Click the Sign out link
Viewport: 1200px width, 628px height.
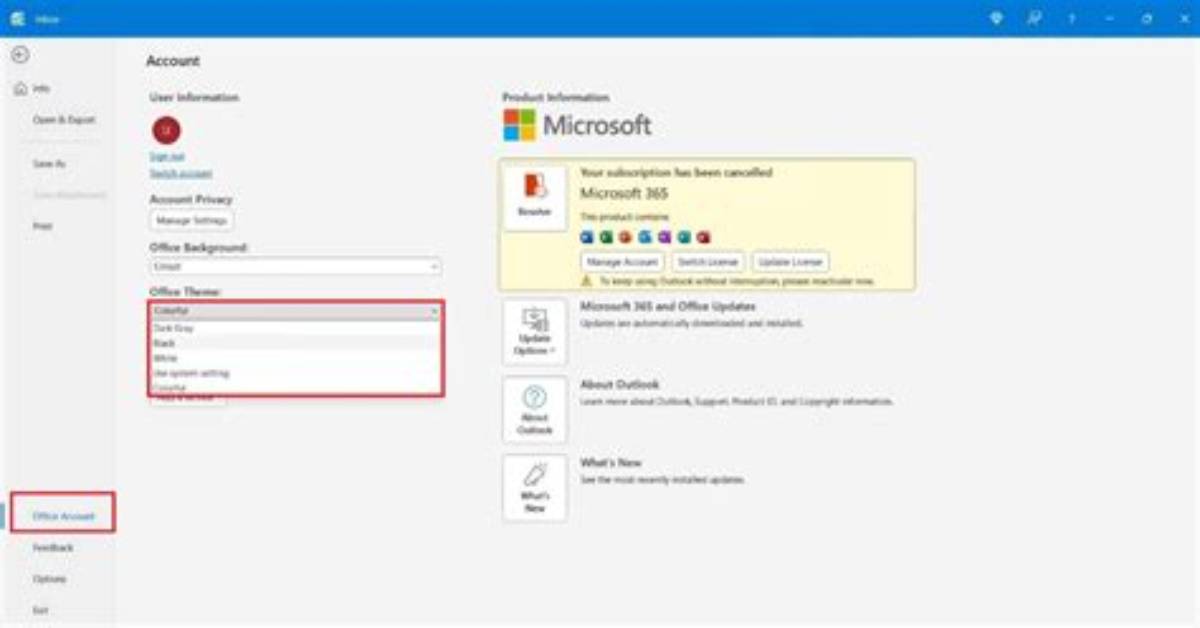166,156
